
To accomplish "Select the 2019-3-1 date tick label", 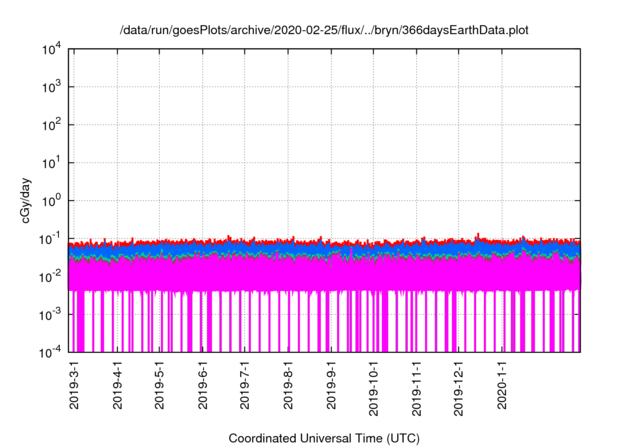I will pos(75,388).
